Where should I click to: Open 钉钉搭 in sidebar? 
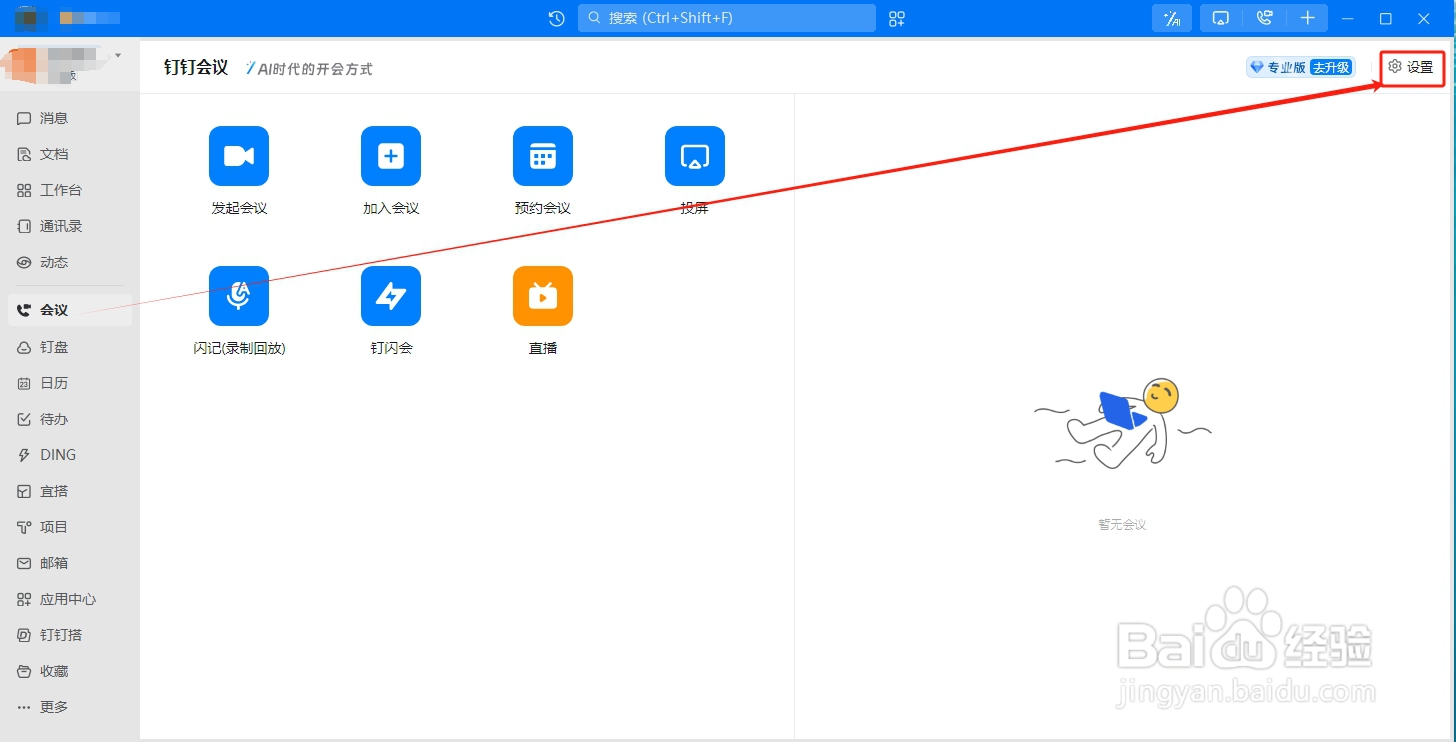point(70,635)
